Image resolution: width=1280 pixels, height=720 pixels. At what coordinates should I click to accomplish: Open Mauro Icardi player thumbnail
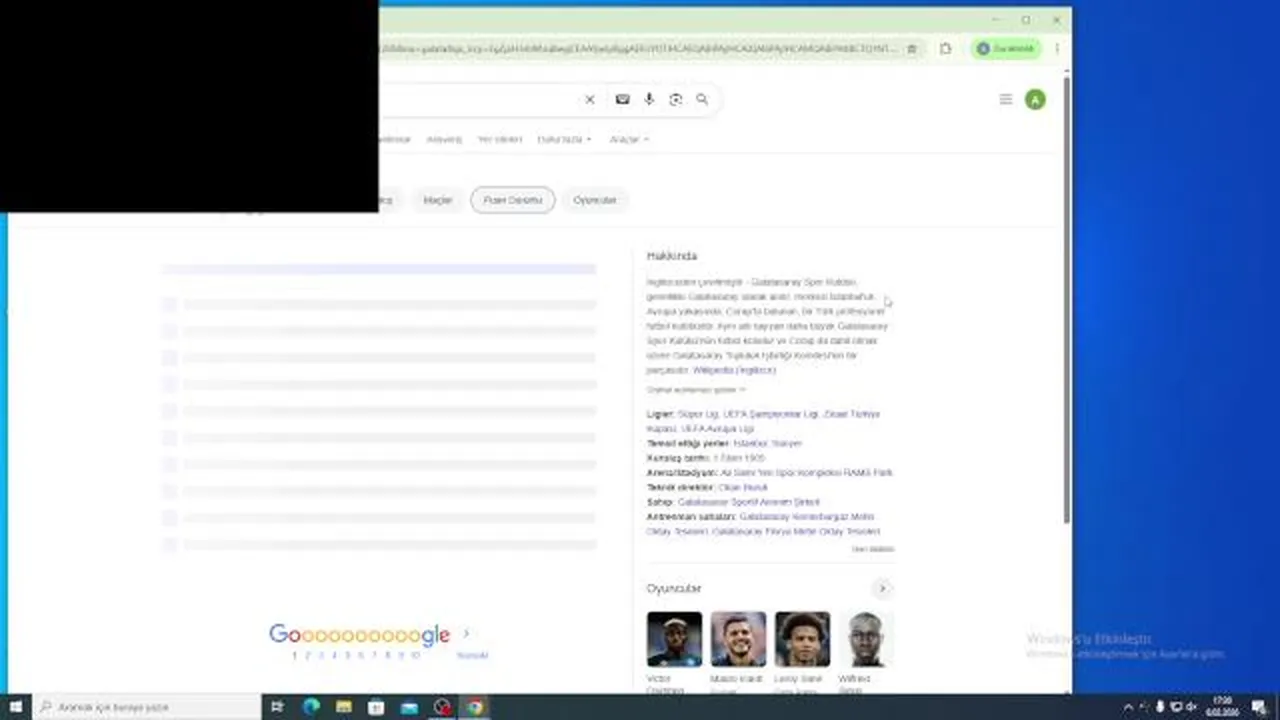click(738, 640)
